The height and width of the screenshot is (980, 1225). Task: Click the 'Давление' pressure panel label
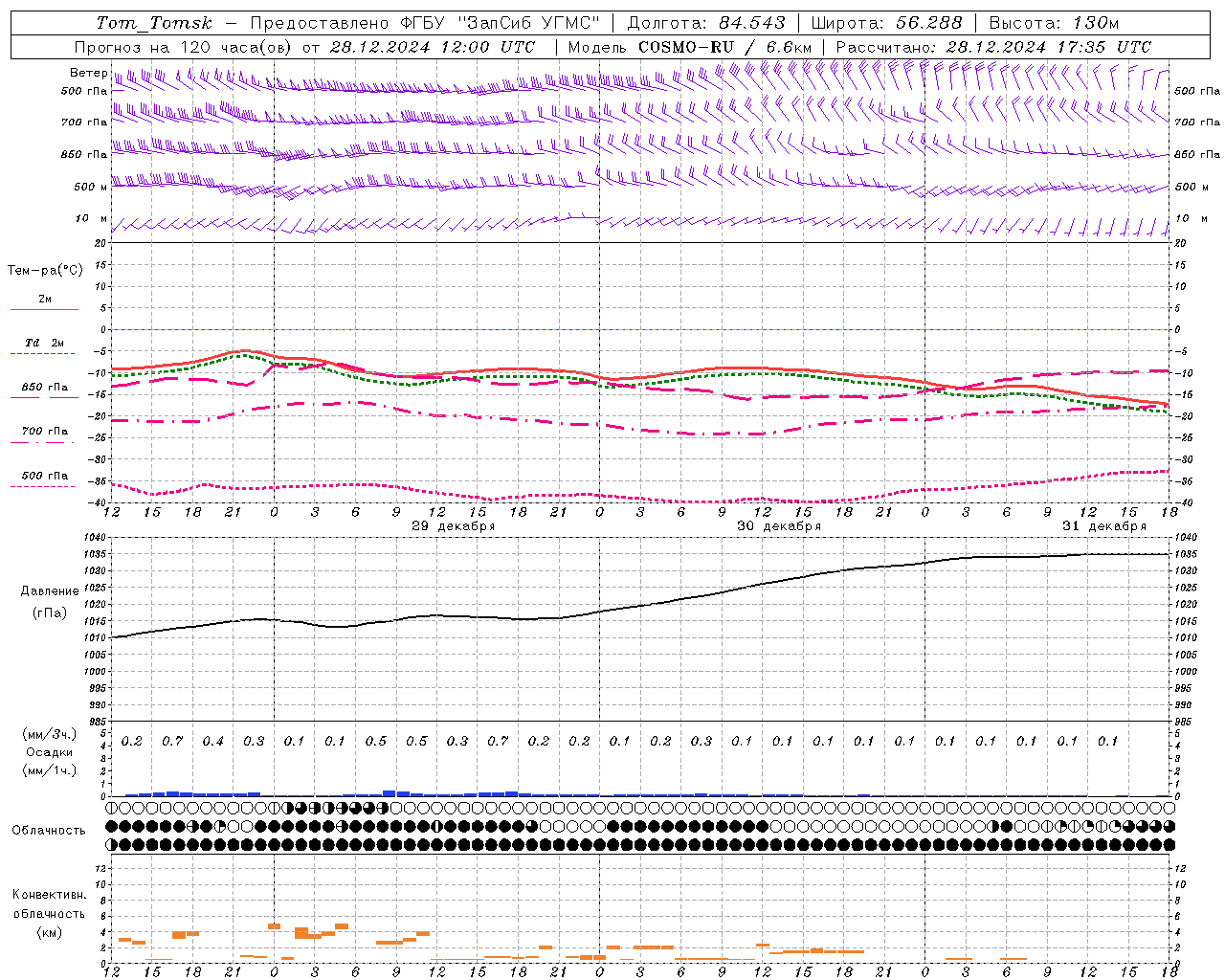pyautogui.click(x=49, y=591)
